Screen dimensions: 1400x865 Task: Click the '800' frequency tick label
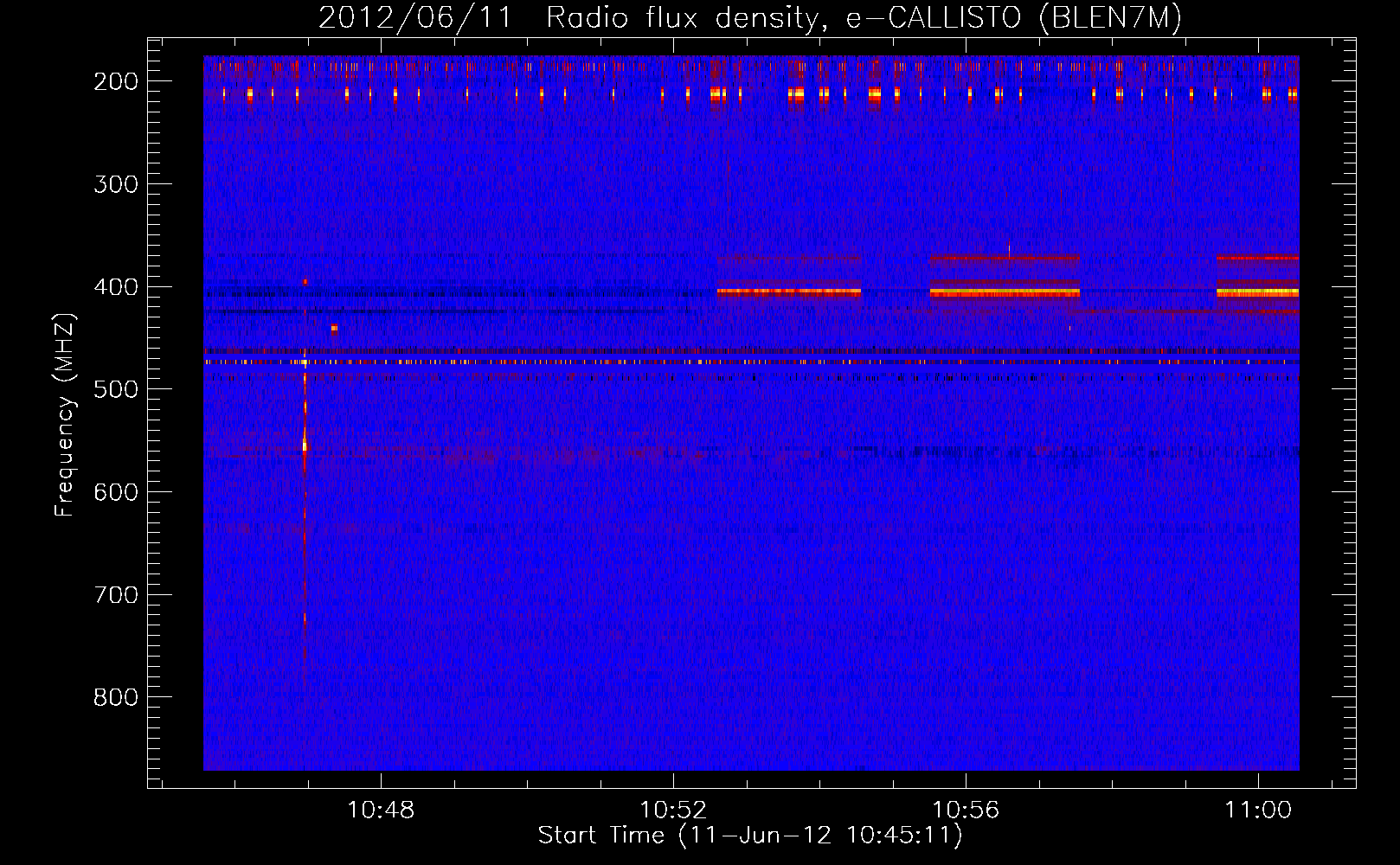[x=116, y=697]
